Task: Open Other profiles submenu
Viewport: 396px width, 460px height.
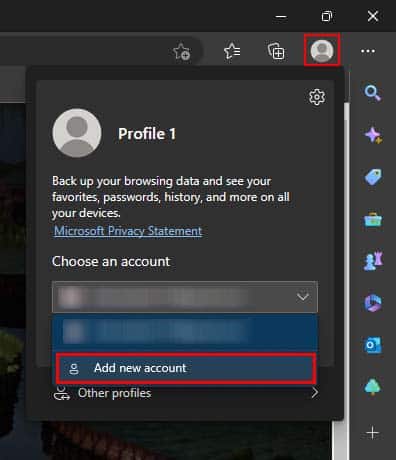Action: tap(186, 393)
